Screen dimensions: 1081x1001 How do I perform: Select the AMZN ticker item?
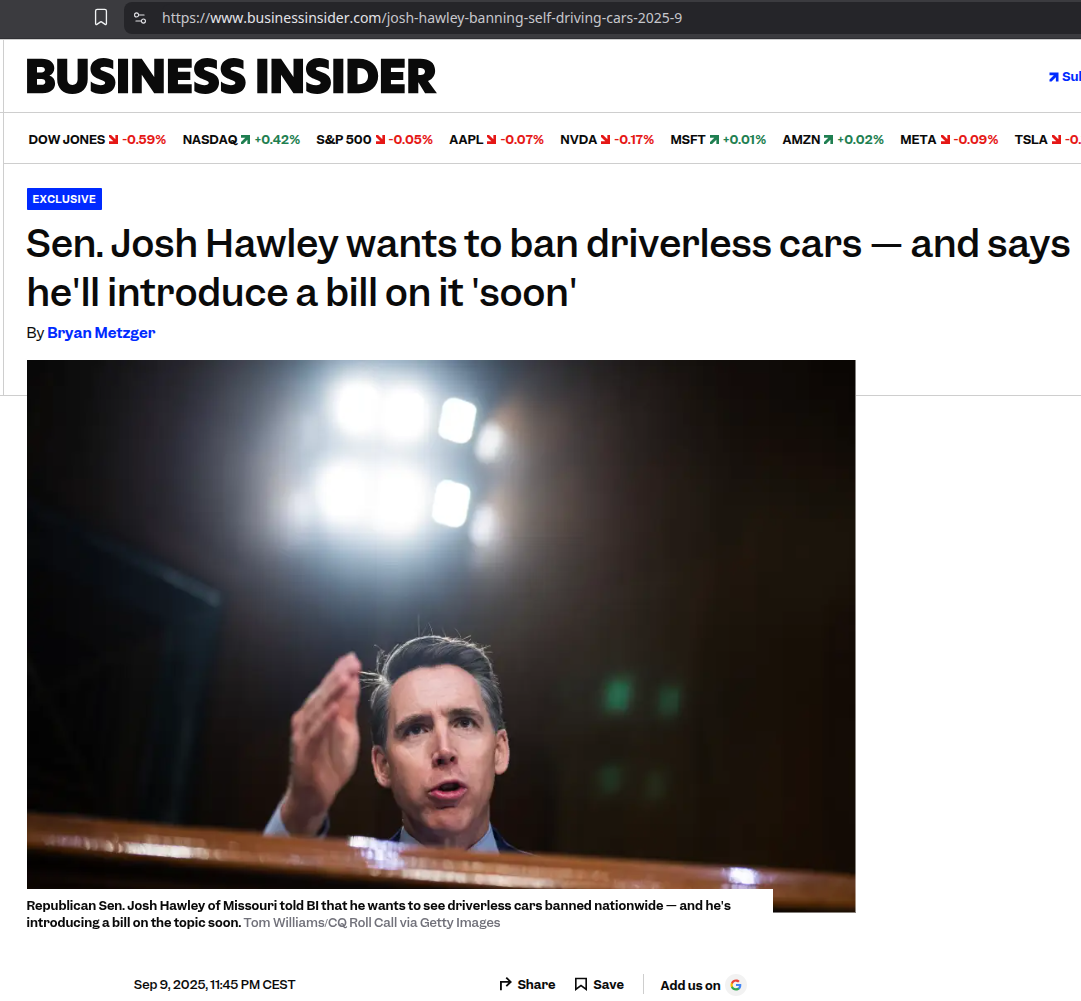[x=832, y=140]
